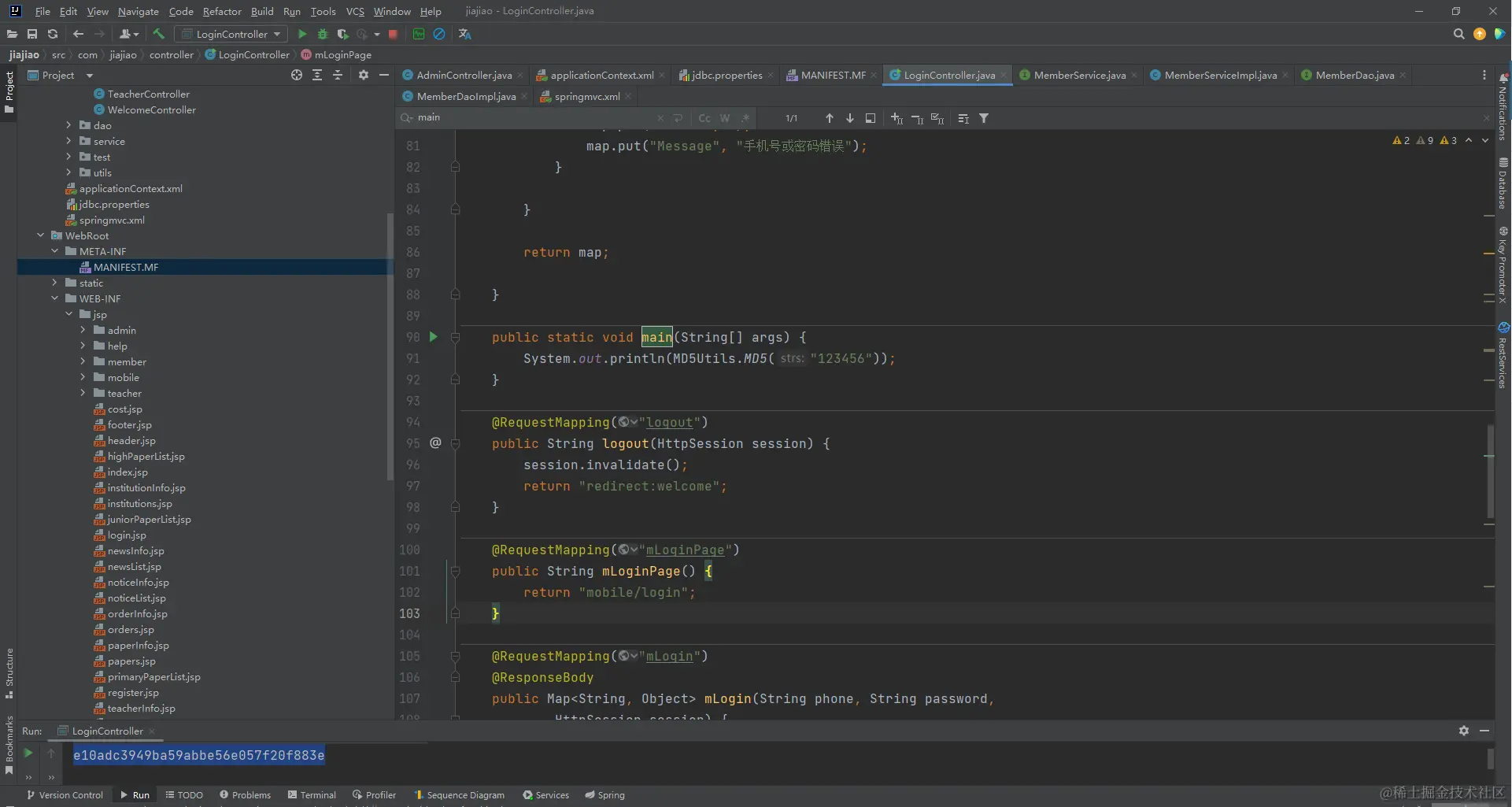
Task: Collapse the WebRoot folder
Action: point(40,235)
